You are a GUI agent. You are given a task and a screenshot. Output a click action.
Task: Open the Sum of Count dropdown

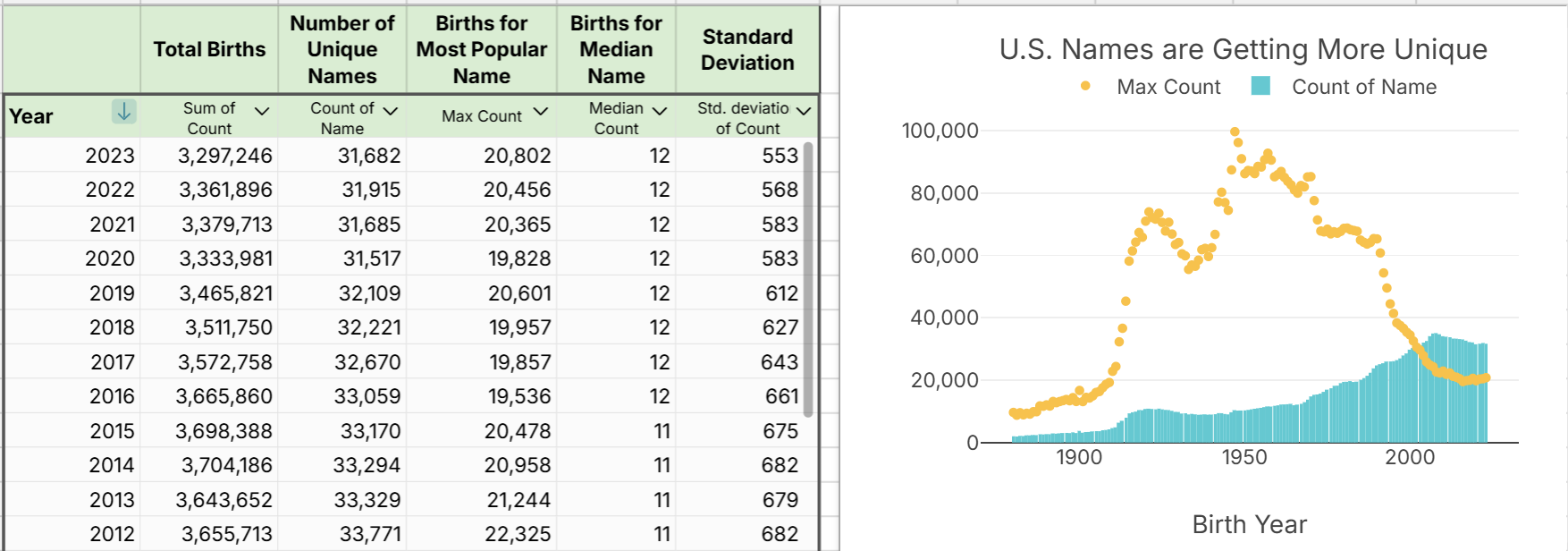click(x=262, y=112)
